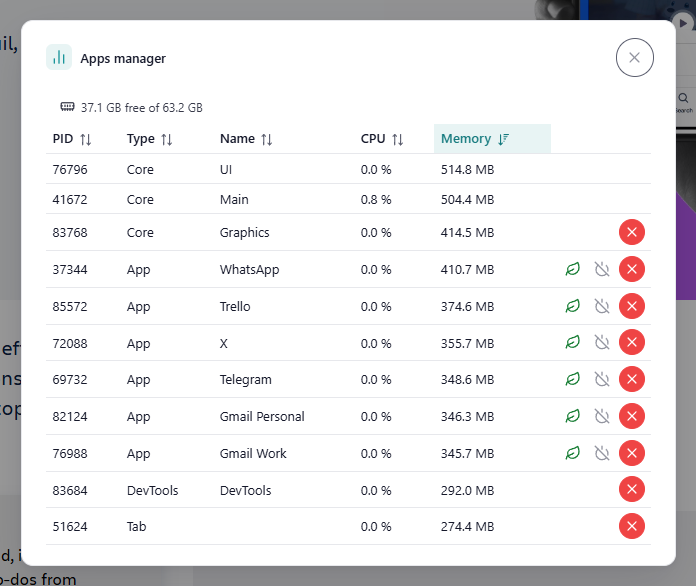Screen dimensions: 696x586
Task: Hibernate WhatsApp with the leaf icon
Action: click(573, 269)
